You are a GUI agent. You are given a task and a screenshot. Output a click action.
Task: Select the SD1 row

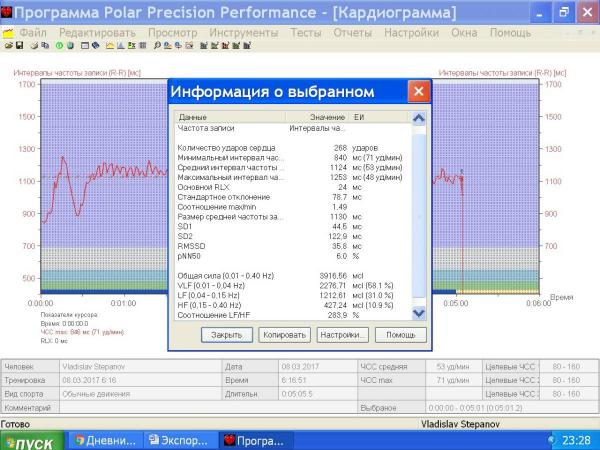point(293,227)
